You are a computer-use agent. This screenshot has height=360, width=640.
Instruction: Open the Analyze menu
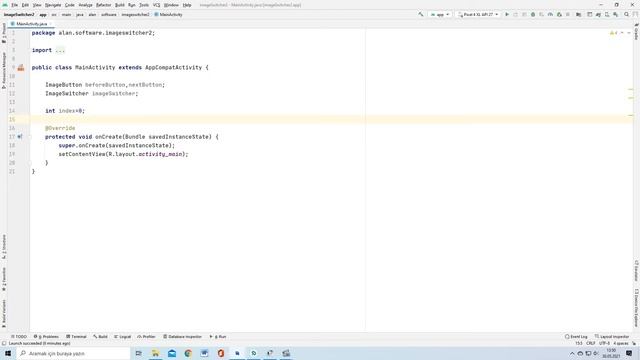(x=85, y=5)
